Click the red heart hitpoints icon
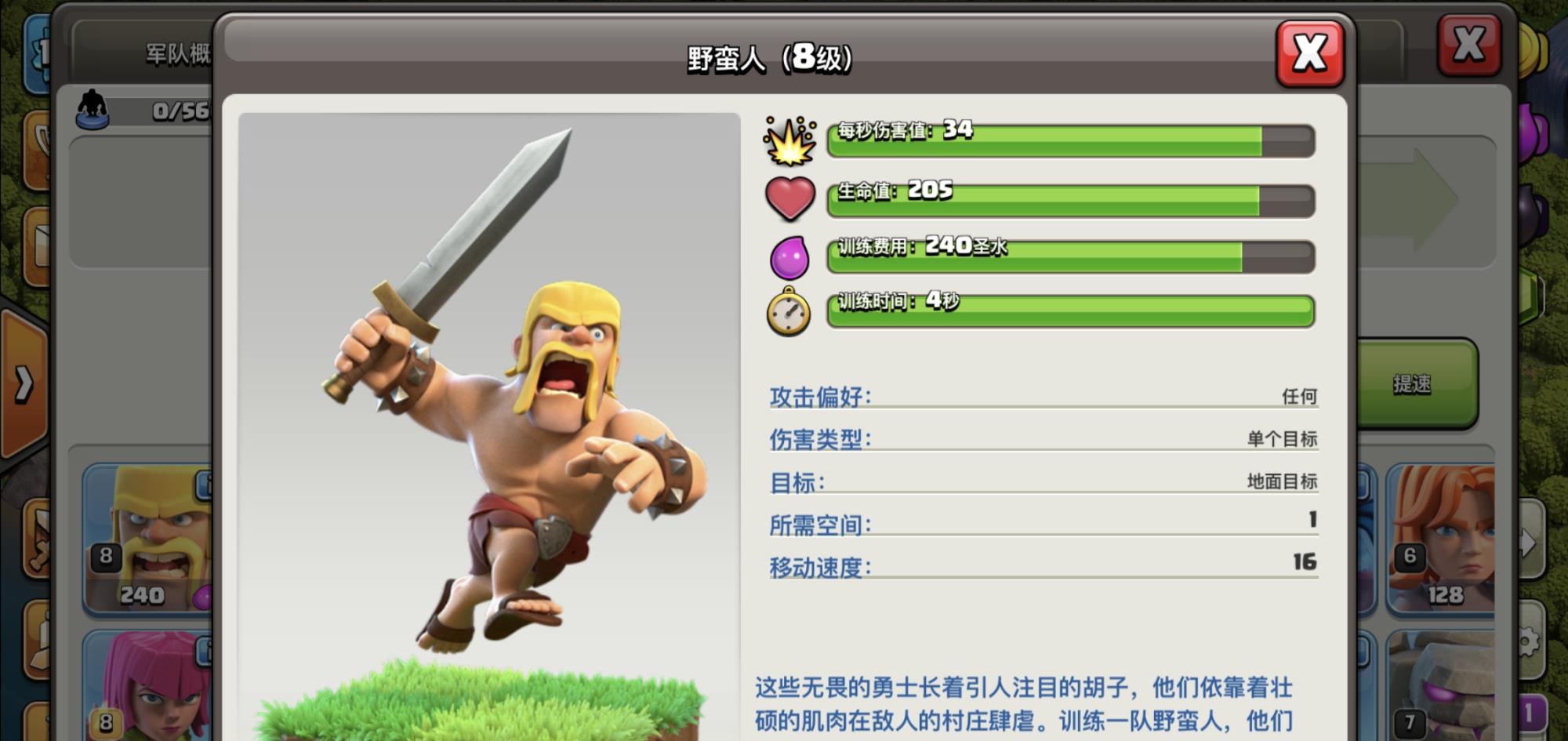This screenshot has width=1568, height=741. [790, 198]
